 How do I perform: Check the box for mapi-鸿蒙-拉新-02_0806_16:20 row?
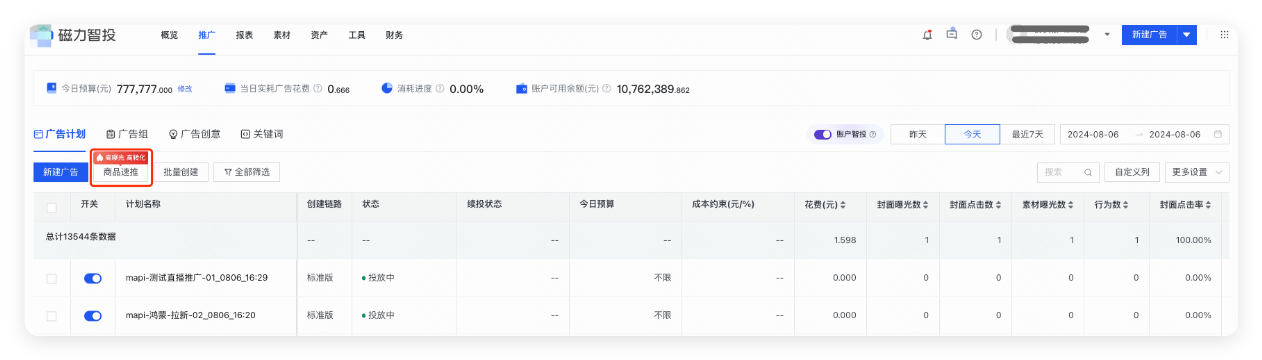tap(51, 315)
